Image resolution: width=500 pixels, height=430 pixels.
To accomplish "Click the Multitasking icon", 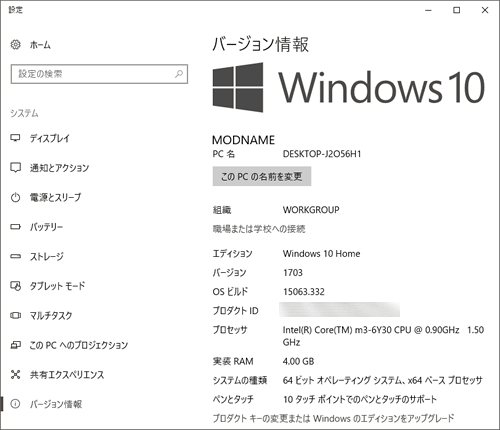I will point(15,315).
